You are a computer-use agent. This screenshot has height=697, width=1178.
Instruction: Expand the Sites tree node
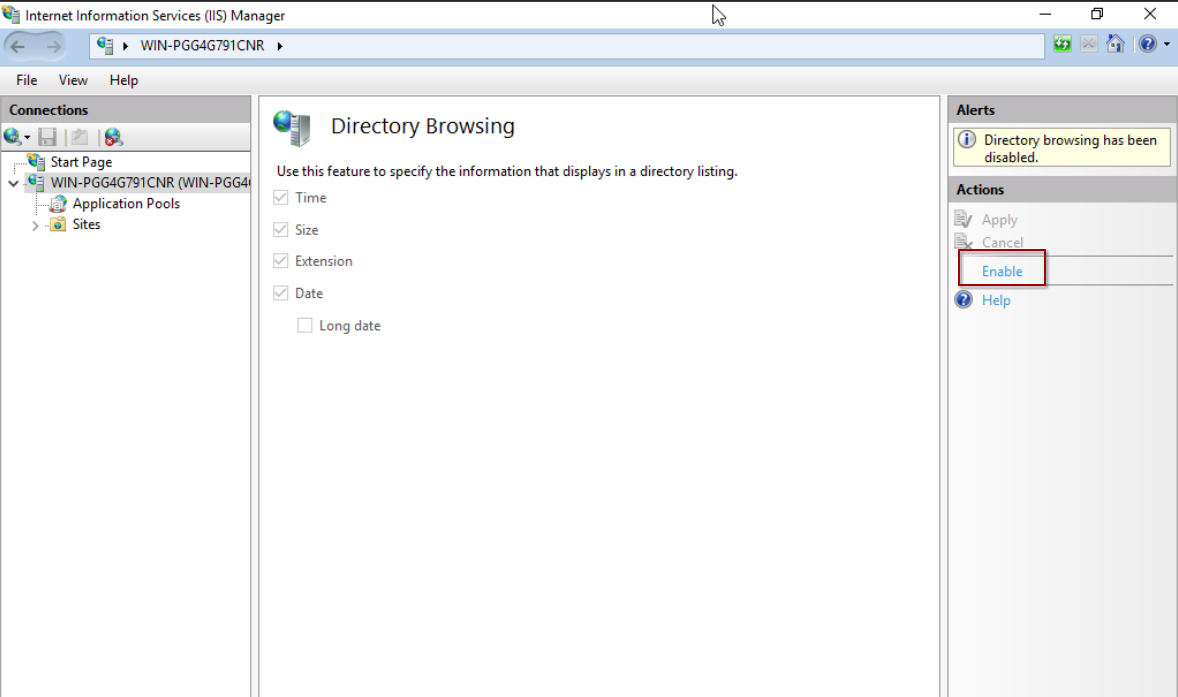36,225
